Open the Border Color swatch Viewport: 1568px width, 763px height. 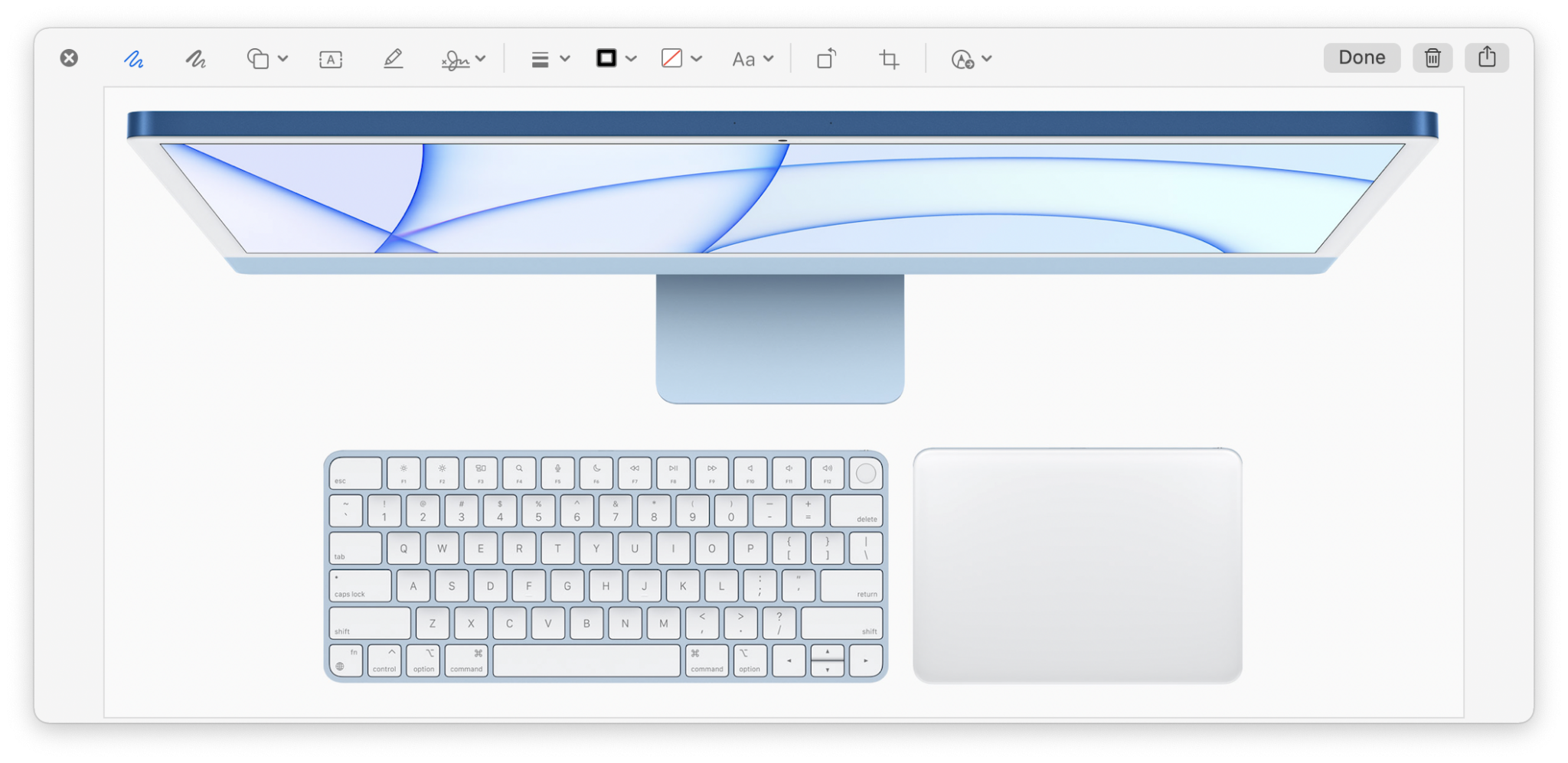[x=607, y=59]
